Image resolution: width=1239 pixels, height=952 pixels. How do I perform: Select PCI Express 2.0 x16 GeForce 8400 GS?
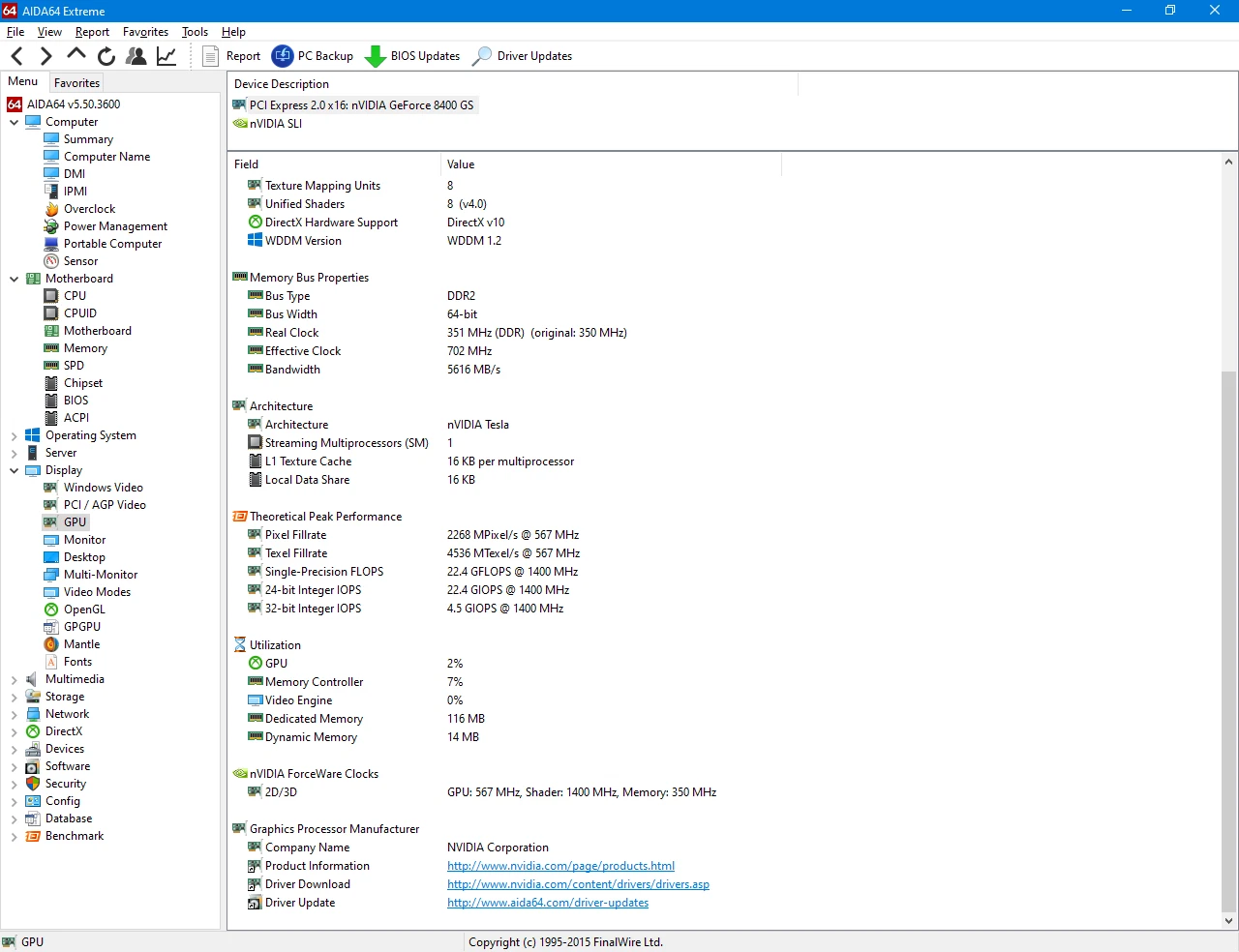354,105
